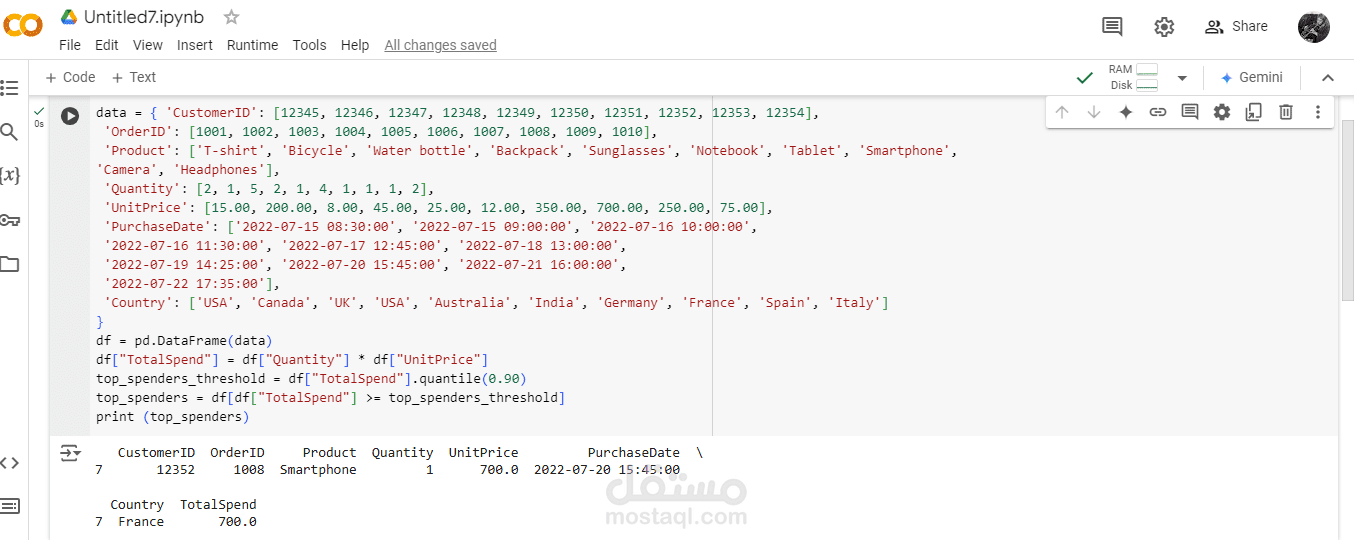Open more cell actions three-dot menu
This screenshot has width=1354, height=540.
[x=1318, y=112]
